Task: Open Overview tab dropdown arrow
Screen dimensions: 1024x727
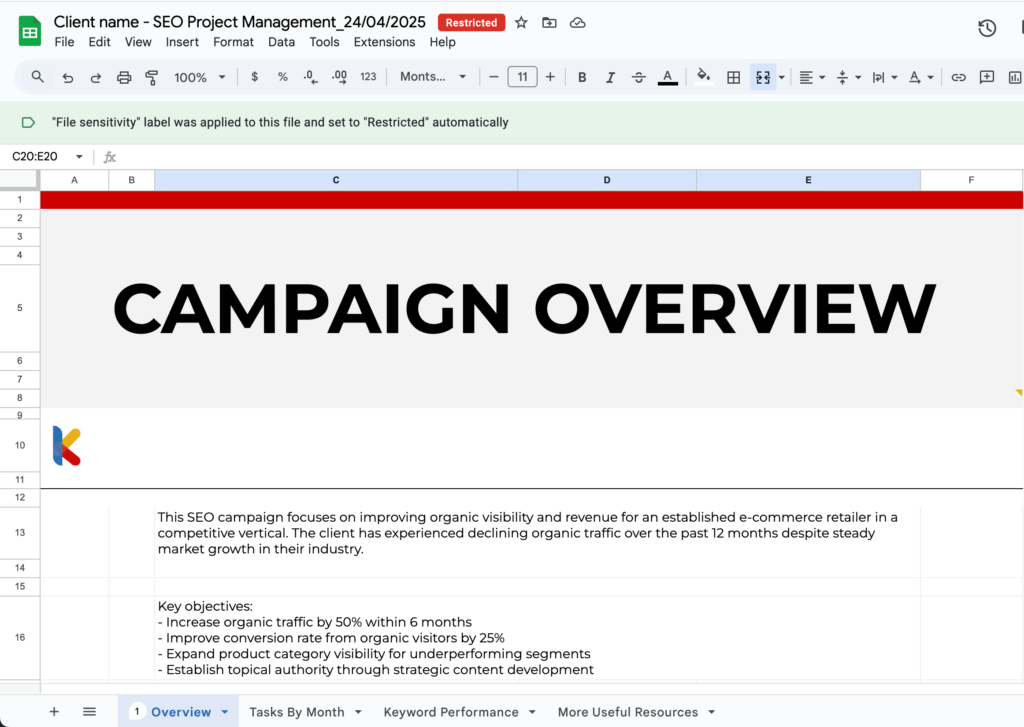Action: [x=225, y=712]
